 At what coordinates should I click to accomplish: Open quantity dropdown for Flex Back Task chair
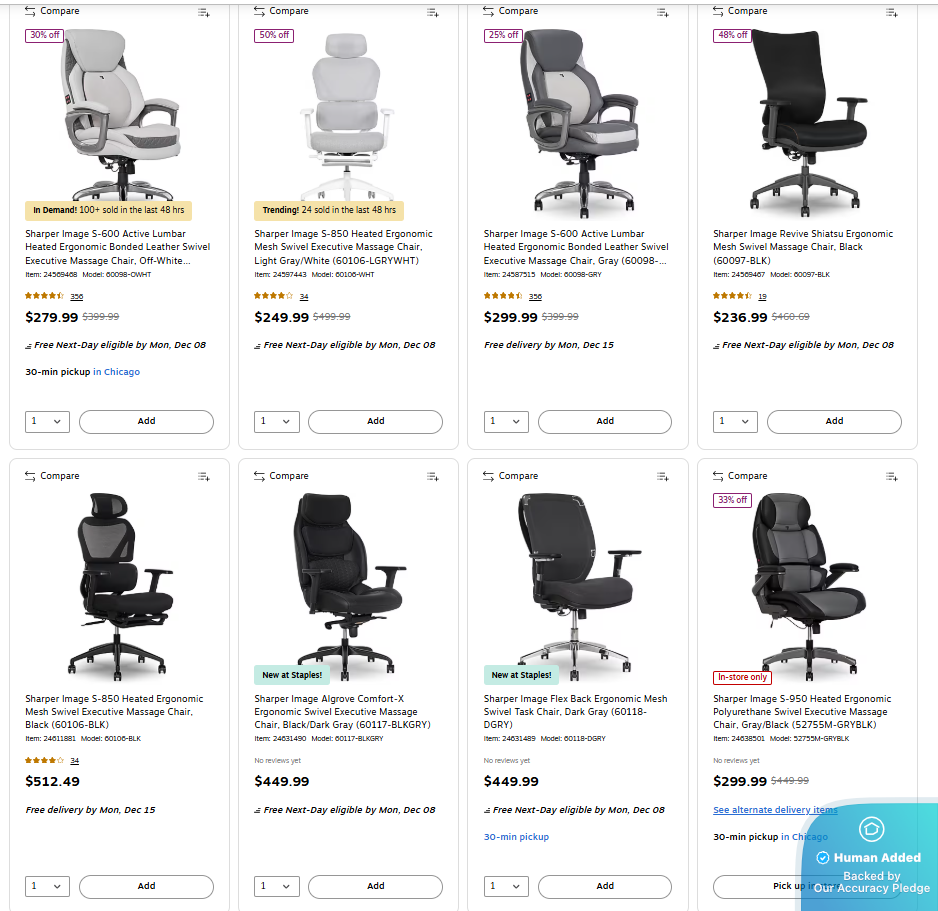506,886
